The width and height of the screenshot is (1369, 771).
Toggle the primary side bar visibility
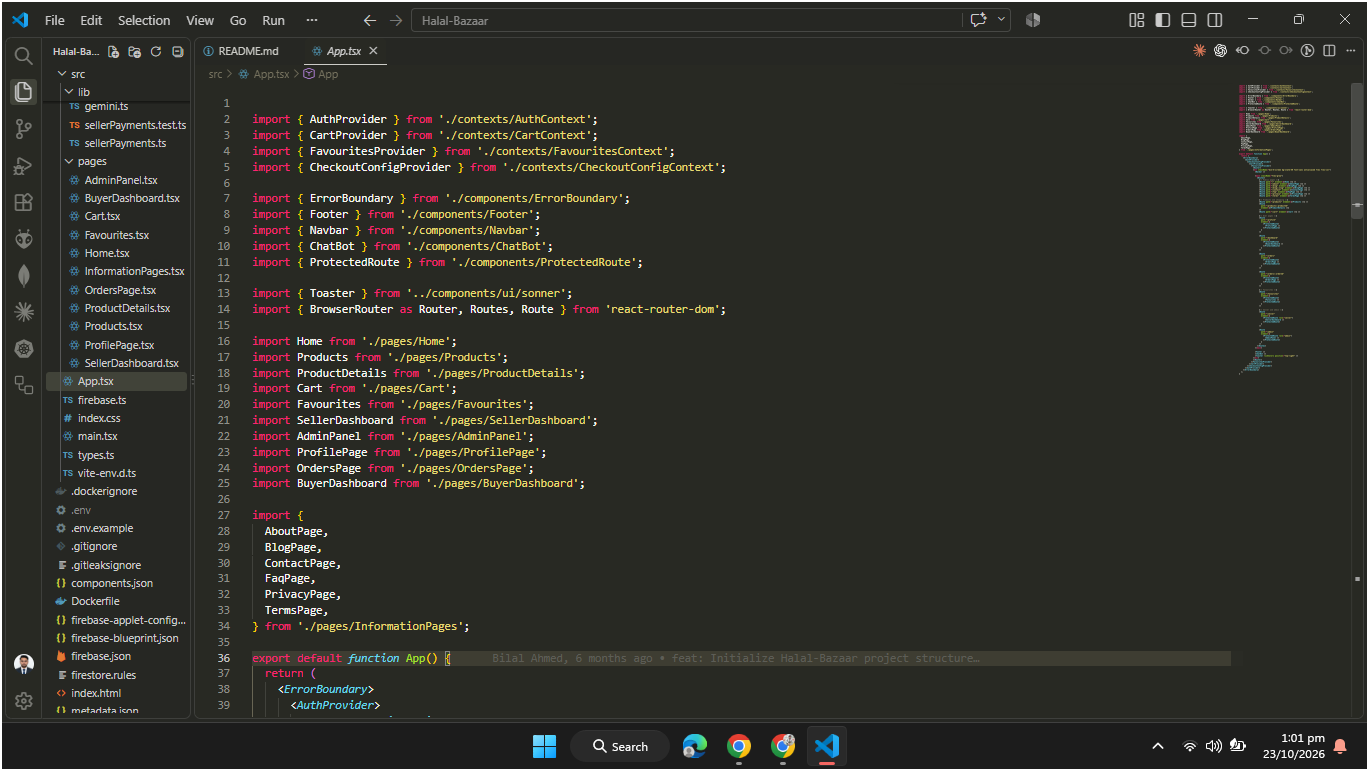1162,20
